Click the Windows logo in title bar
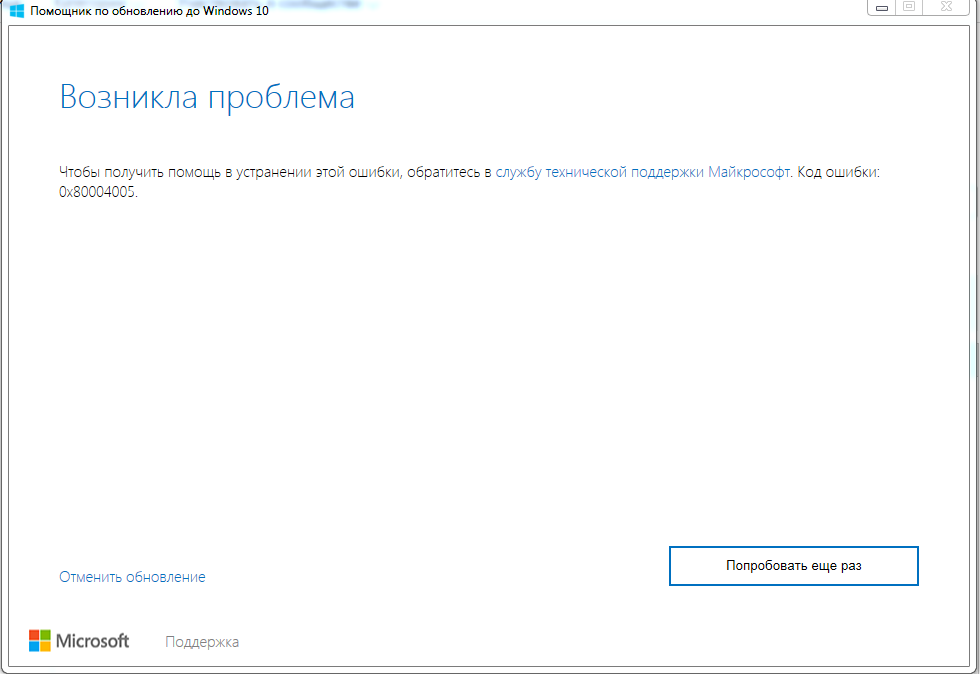 (17, 10)
